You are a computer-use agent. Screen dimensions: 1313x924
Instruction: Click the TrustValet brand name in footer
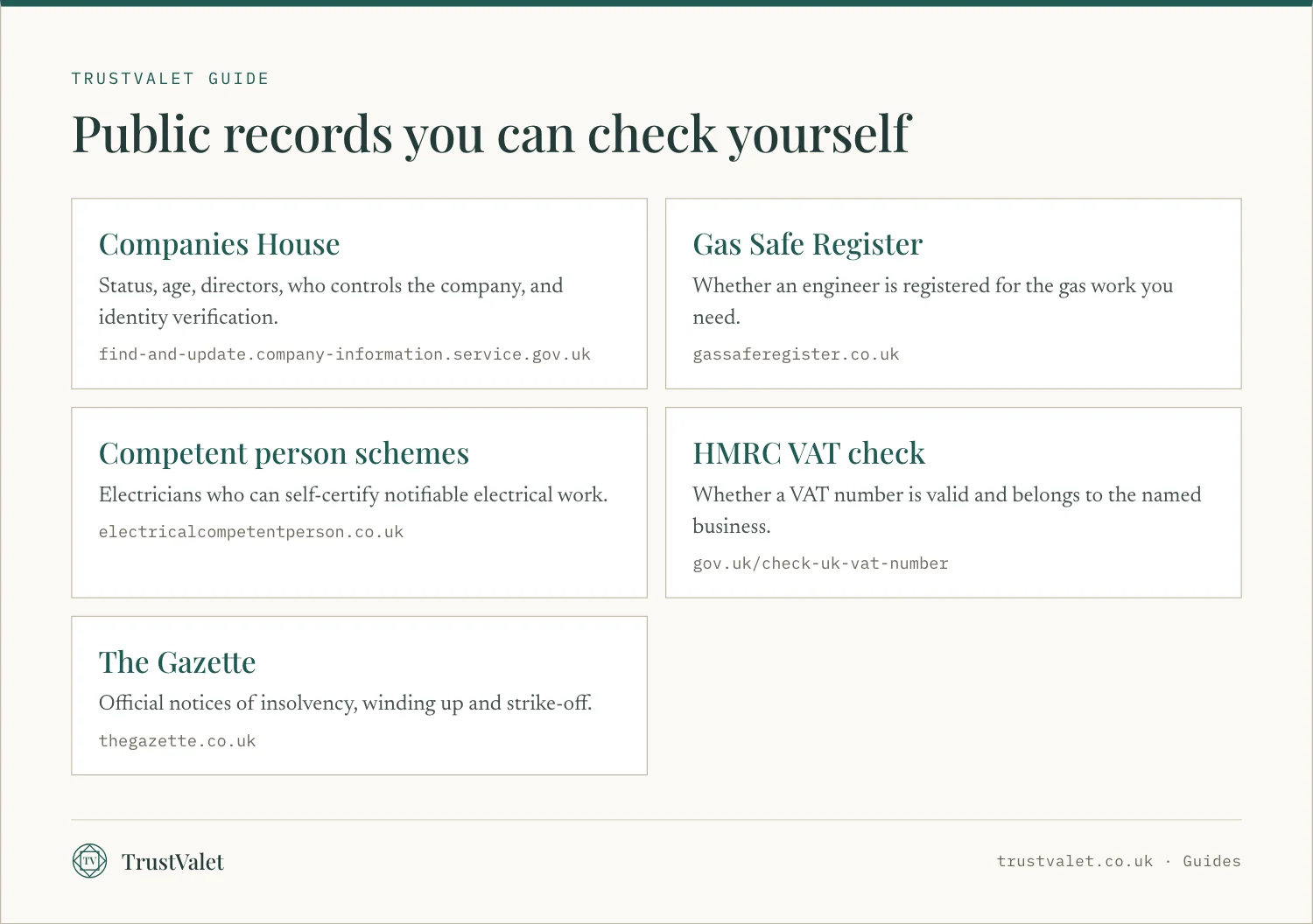[172, 862]
